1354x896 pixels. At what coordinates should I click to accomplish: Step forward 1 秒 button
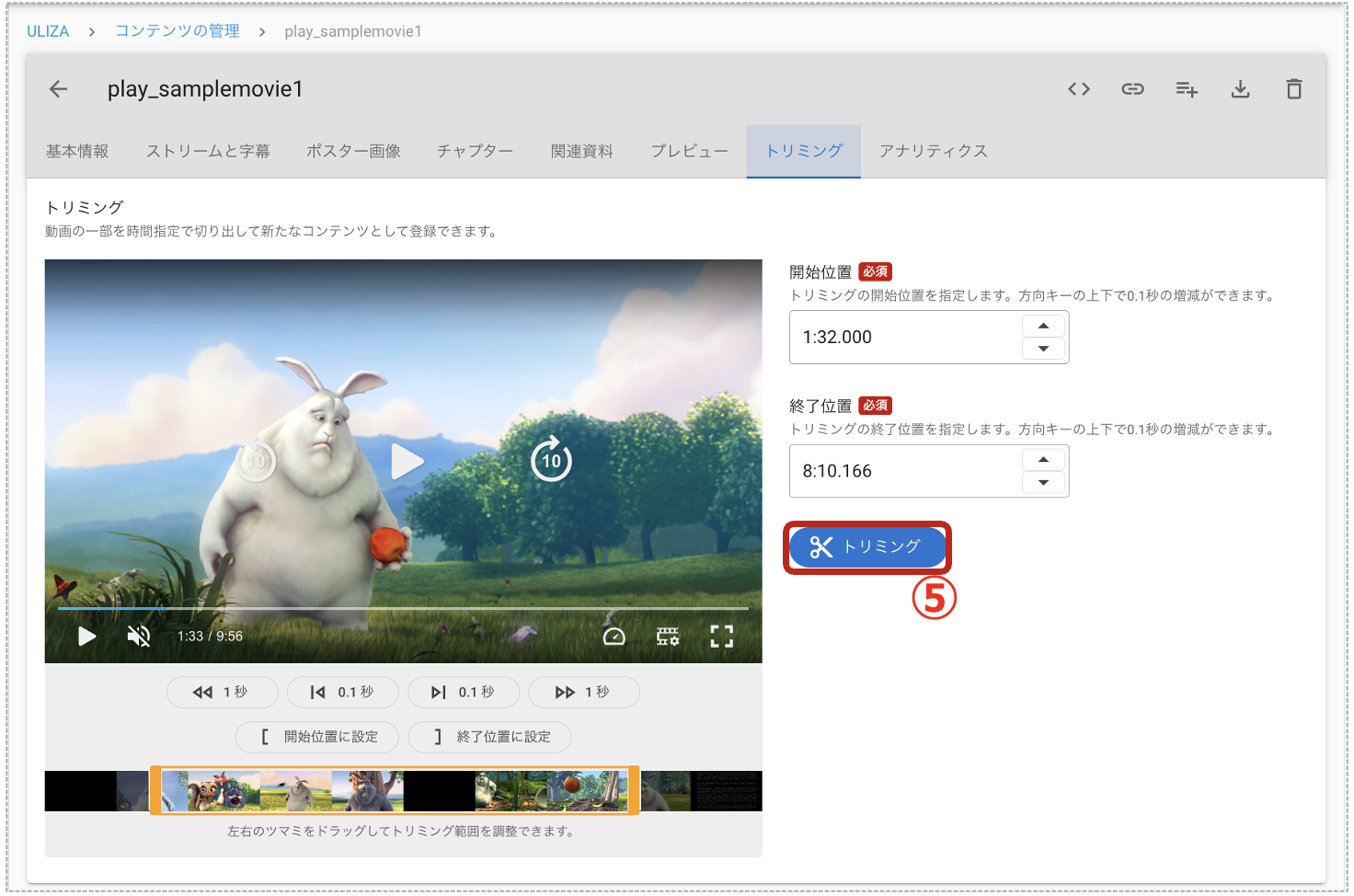[x=584, y=692]
